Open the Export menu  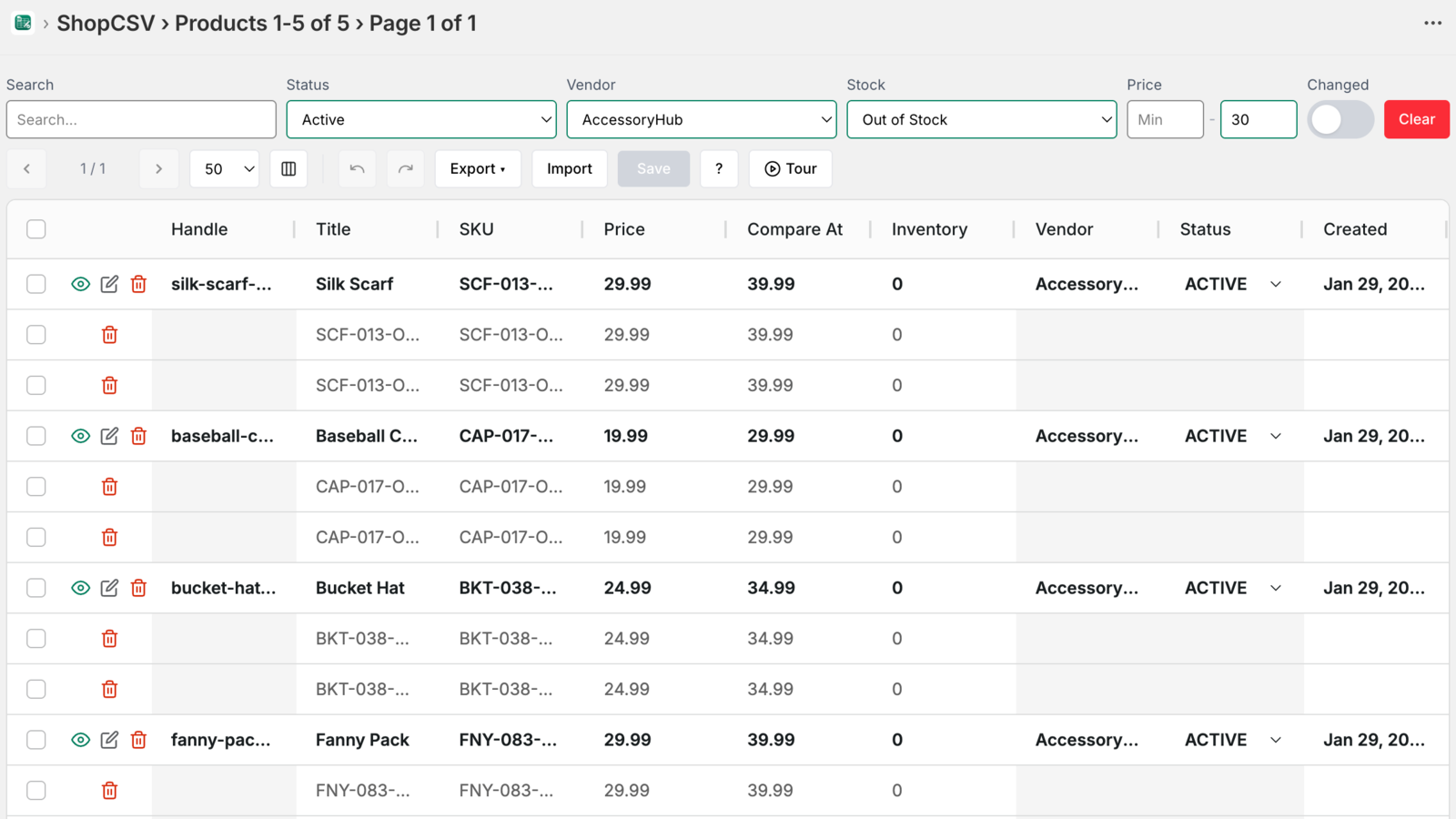pyautogui.click(x=478, y=168)
